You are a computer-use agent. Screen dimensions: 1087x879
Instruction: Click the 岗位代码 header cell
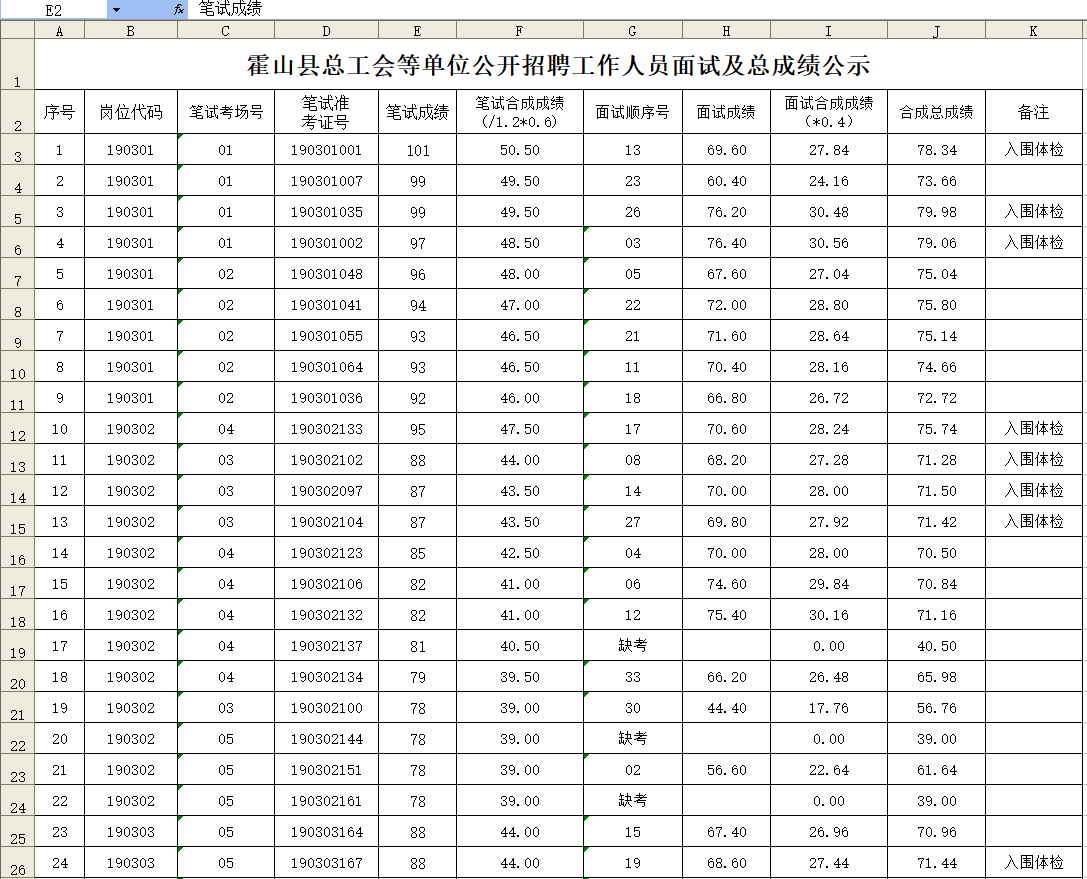tap(131, 112)
